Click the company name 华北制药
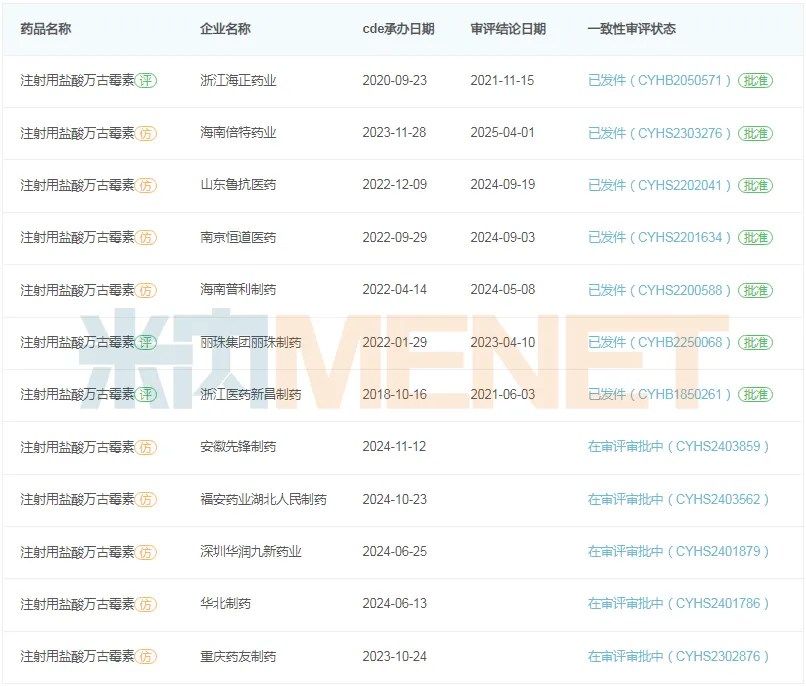This screenshot has width=806, height=686. click(x=225, y=605)
